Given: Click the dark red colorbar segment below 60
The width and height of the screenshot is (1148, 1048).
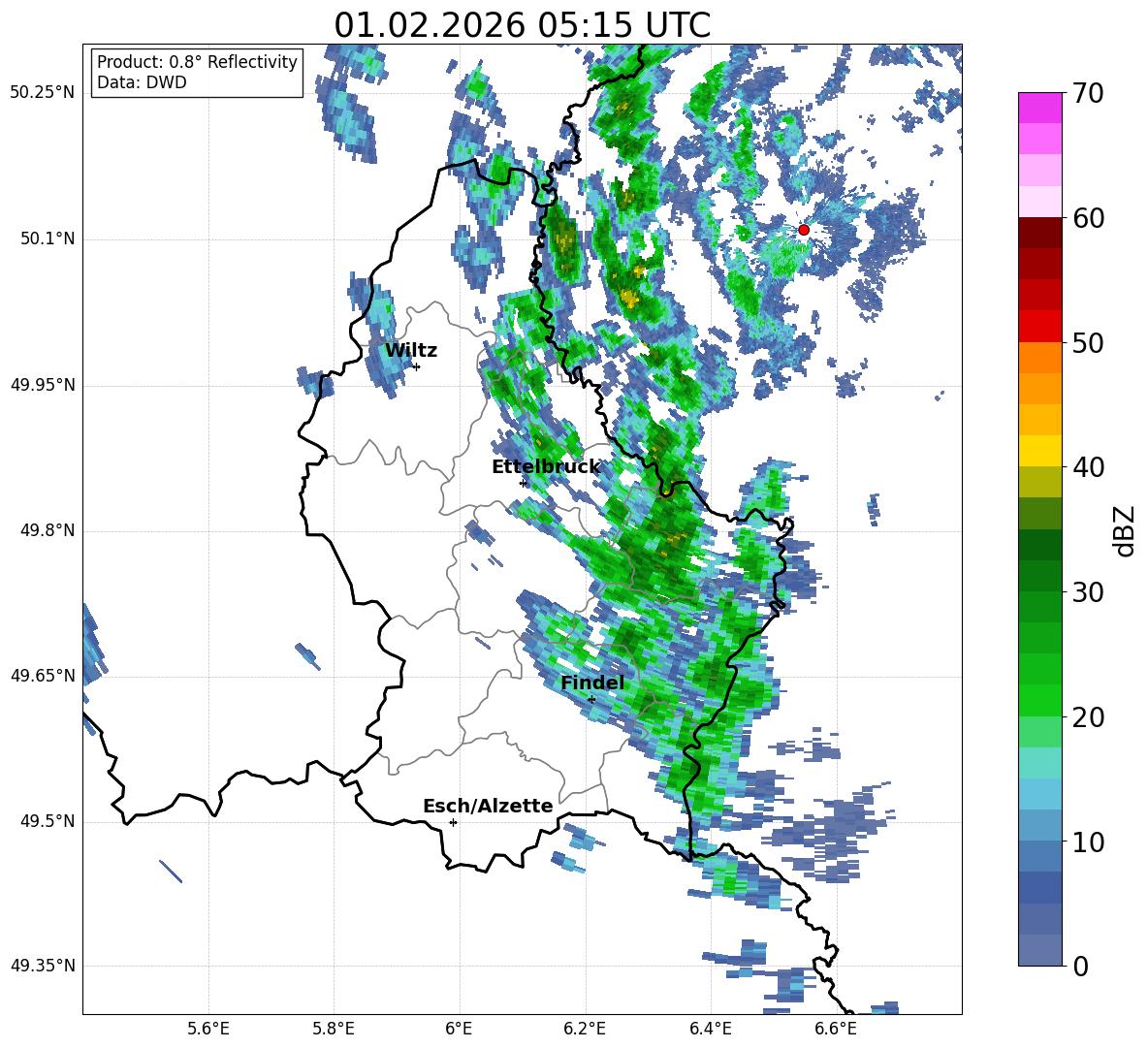Looking at the screenshot, I should [x=1039, y=232].
